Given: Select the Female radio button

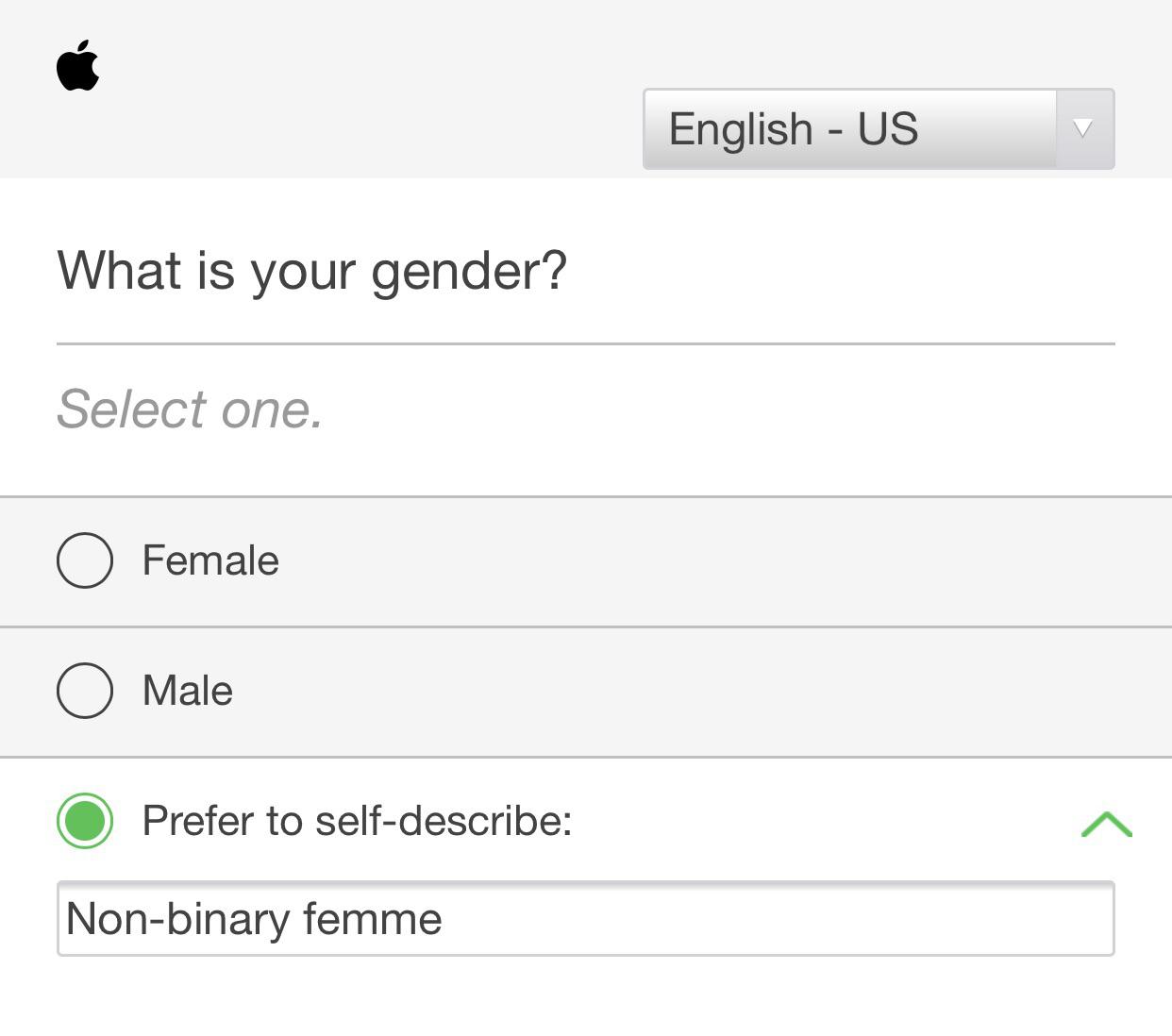Looking at the screenshot, I should (x=84, y=560).
